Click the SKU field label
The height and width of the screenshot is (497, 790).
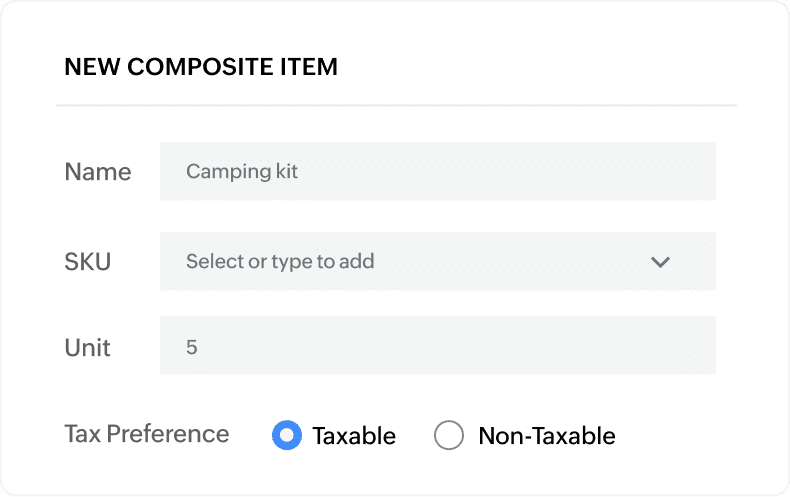(88, 262)
